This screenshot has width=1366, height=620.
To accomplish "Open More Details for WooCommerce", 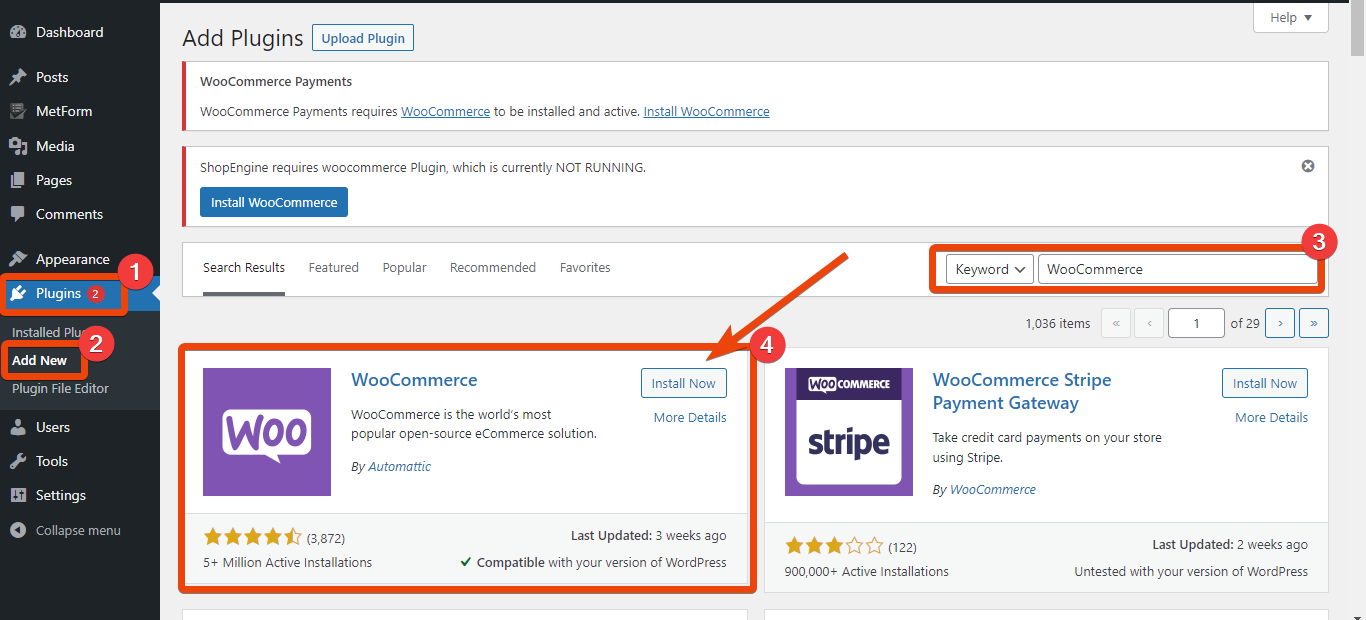I will [690, 417].
